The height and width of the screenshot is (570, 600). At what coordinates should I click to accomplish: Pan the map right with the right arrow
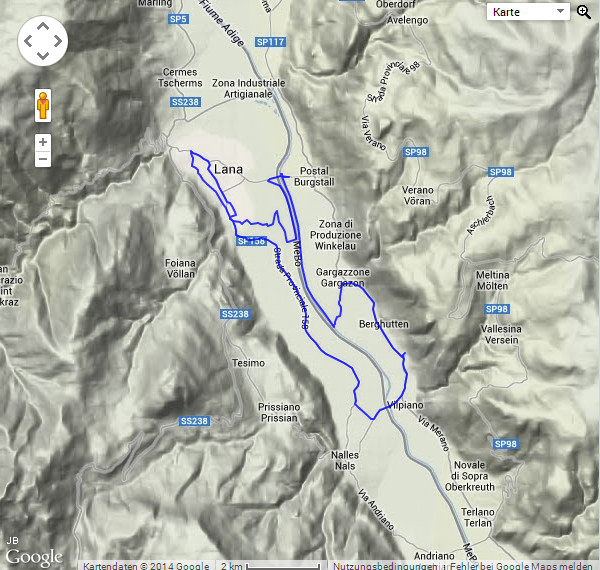point(57,41)
